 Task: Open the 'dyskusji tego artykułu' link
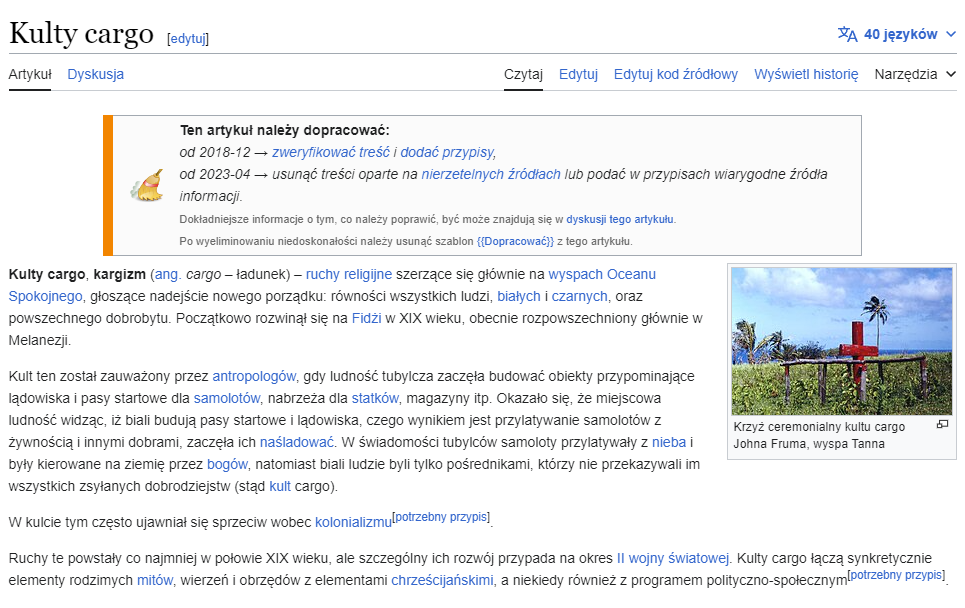(x=620, y=219)
